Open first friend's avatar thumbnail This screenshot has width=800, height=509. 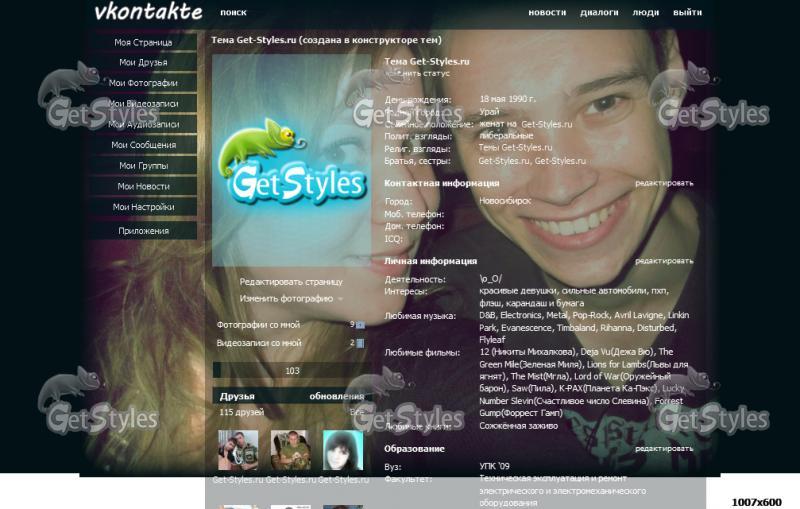pyautogui.click(x=238, y=450)
